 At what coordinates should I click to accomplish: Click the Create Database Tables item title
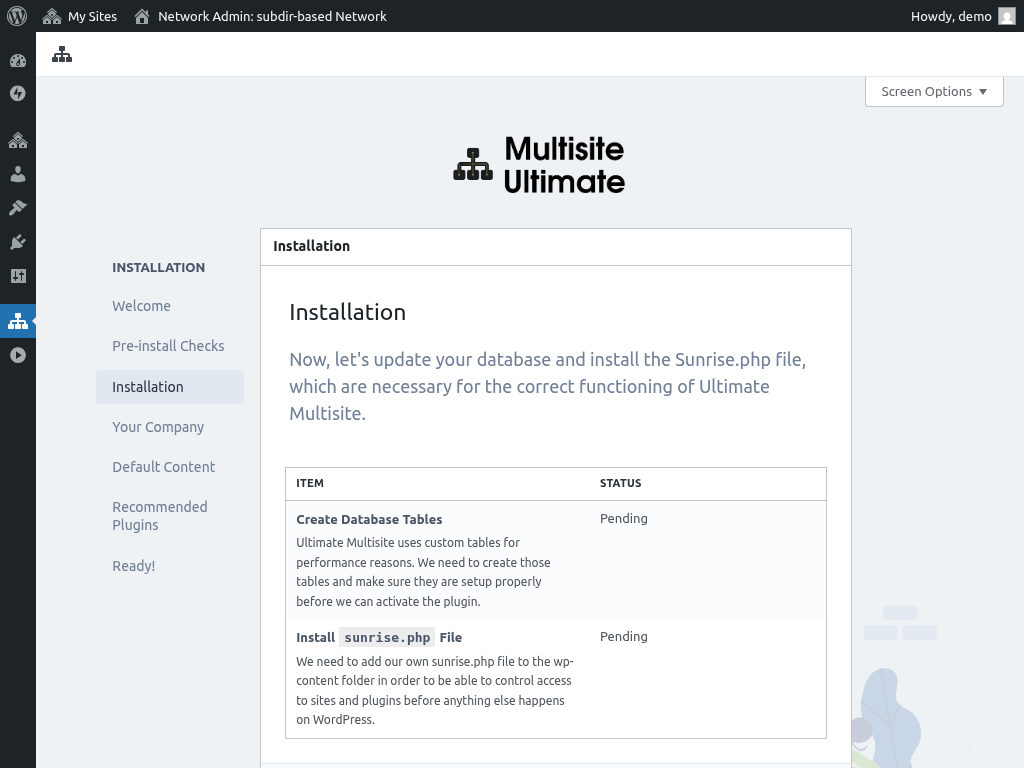point(369,519)
